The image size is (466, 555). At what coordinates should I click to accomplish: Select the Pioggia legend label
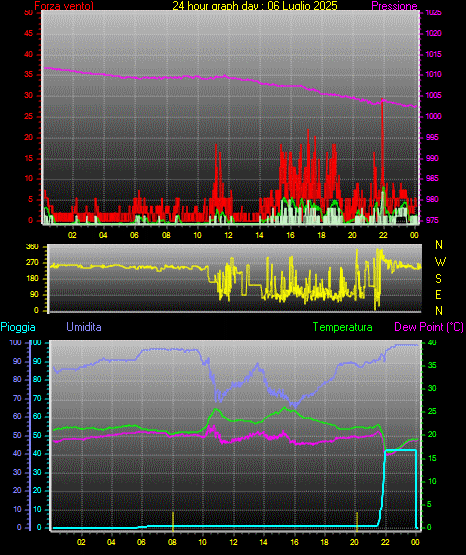18,327
